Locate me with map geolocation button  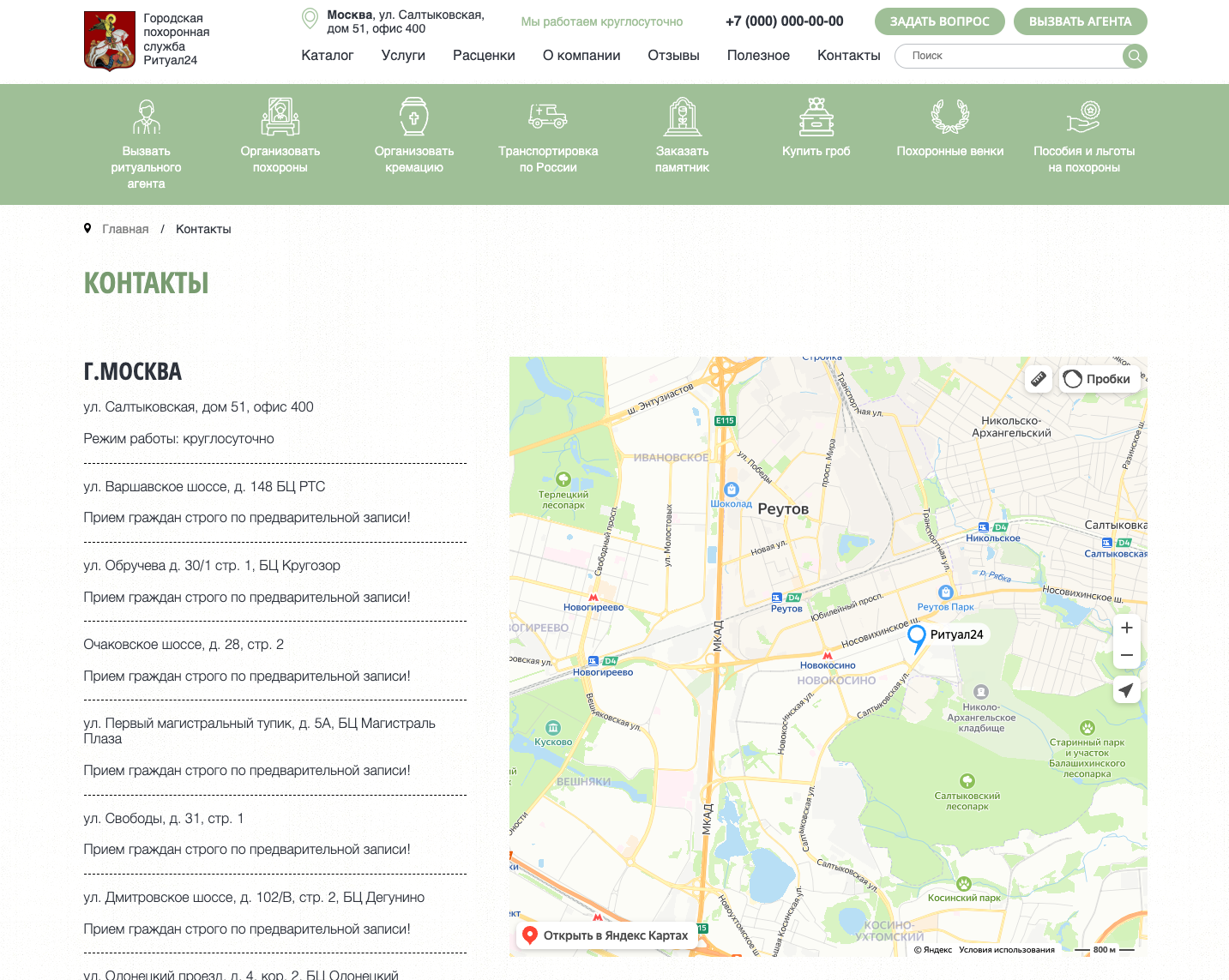tap(1127, 690)
